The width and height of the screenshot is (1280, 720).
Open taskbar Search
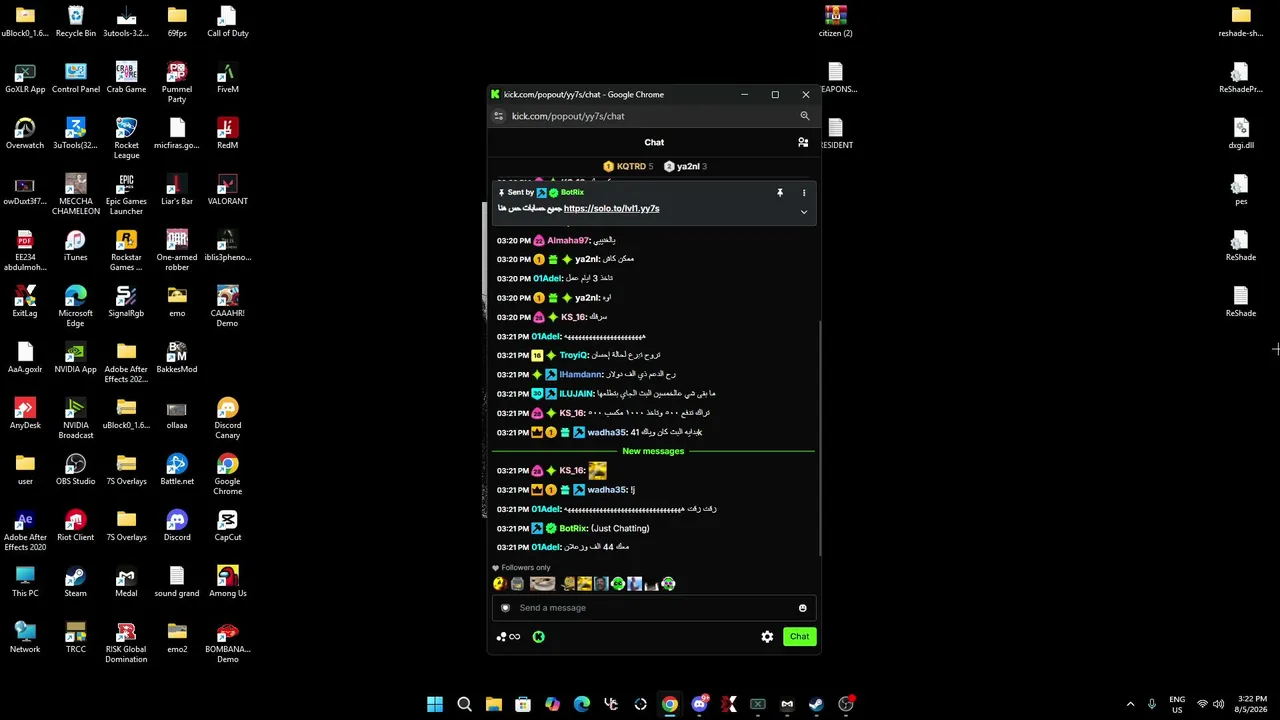tap(464, 704)
